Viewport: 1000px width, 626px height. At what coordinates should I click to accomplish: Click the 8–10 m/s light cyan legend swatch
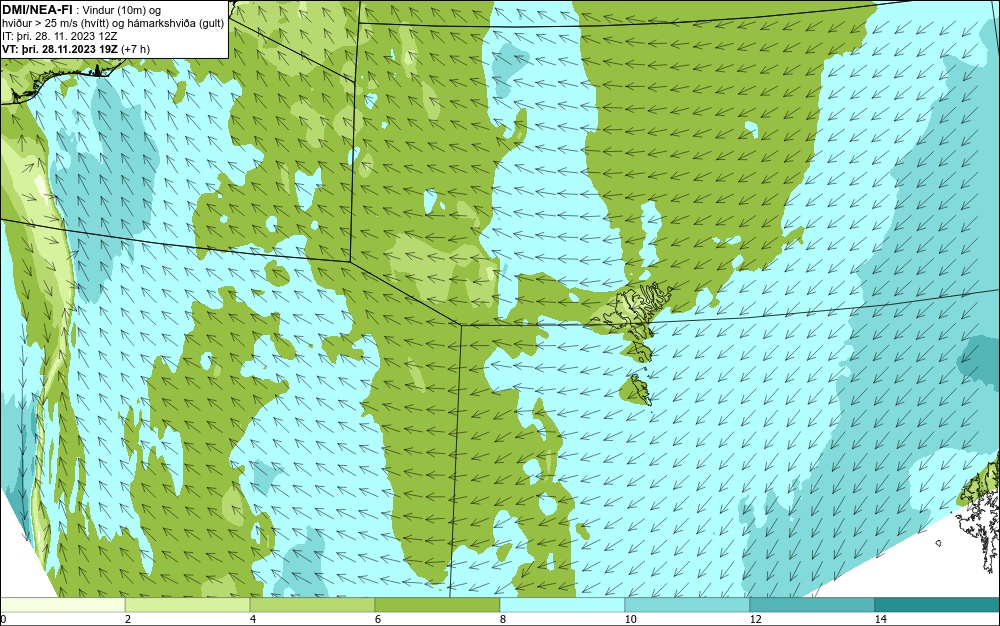point(562,605)
